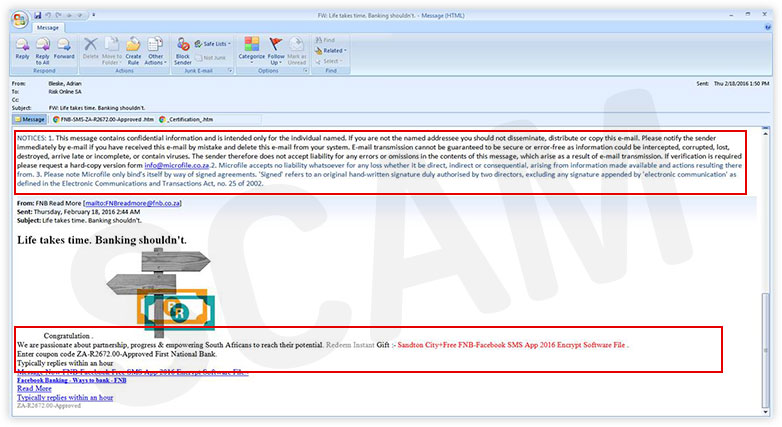
Task: Follow the Read More link
Action: coord(34,389)
